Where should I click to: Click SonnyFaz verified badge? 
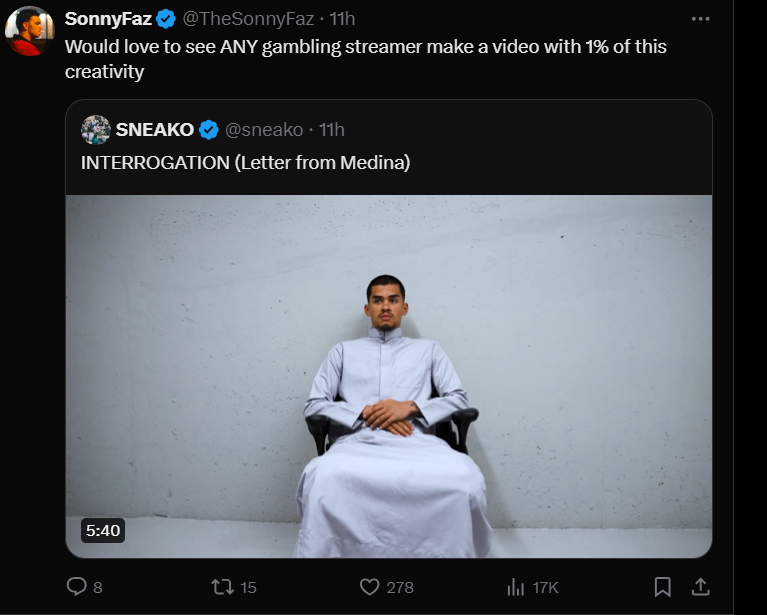tap(166, 19)
